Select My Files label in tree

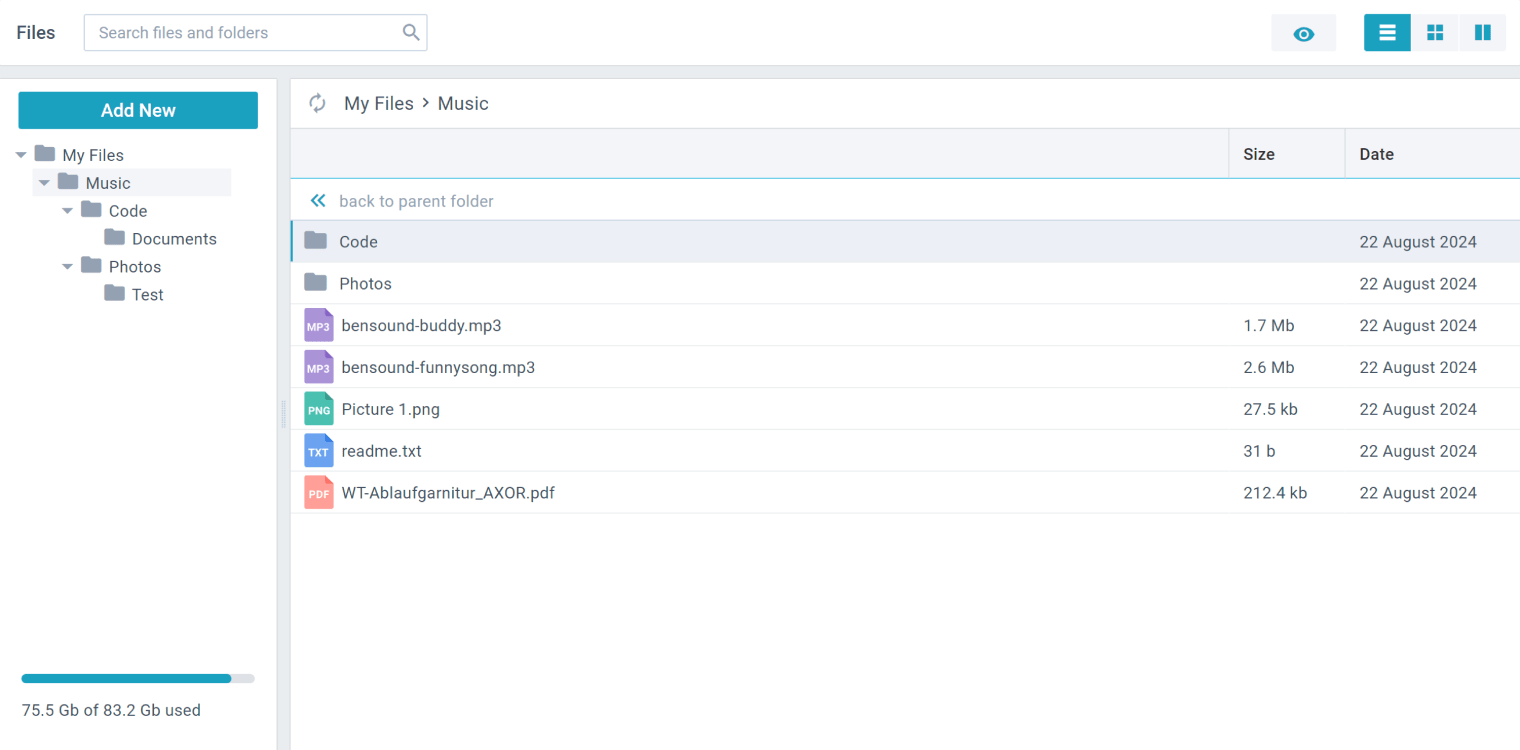(93, 155)
